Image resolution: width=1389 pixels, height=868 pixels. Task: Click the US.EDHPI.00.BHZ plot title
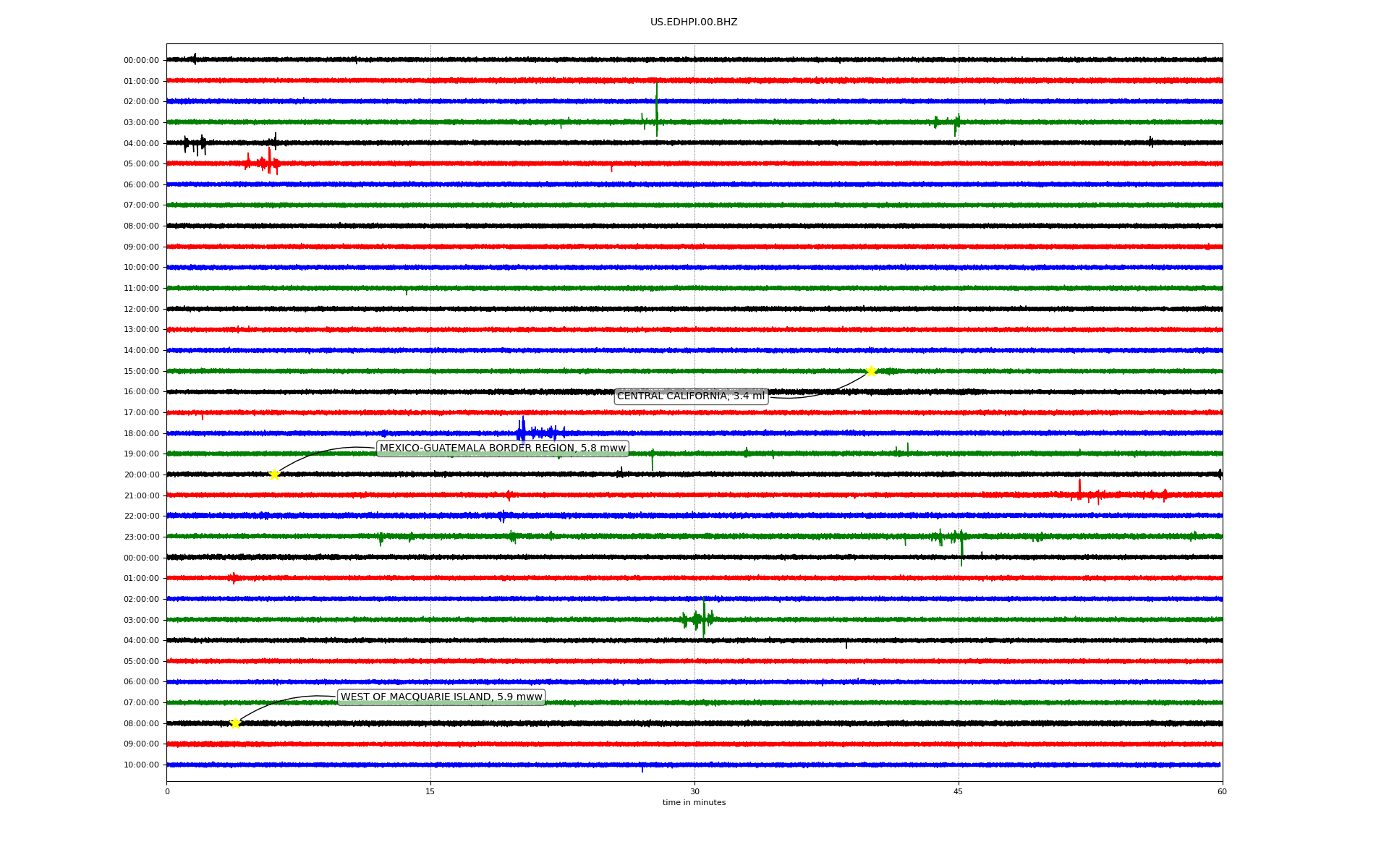pyautogui.click(x=694, y=22)
